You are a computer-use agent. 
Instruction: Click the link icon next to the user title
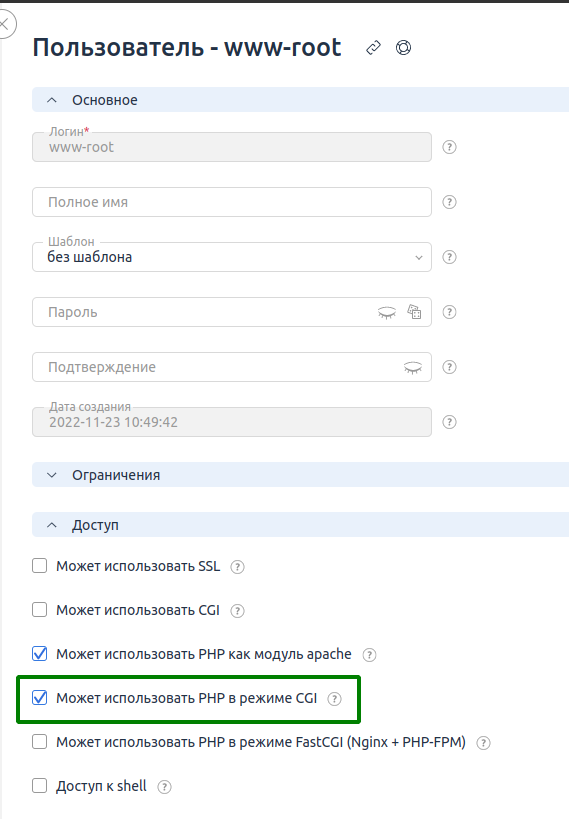pyautogui.click(x=373, y=48)
